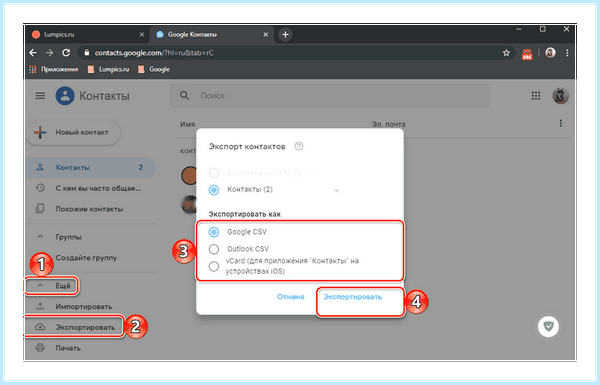Screen dimensions: 600x385
Task: Choose Google CSV export format
Action: [214, 232]
